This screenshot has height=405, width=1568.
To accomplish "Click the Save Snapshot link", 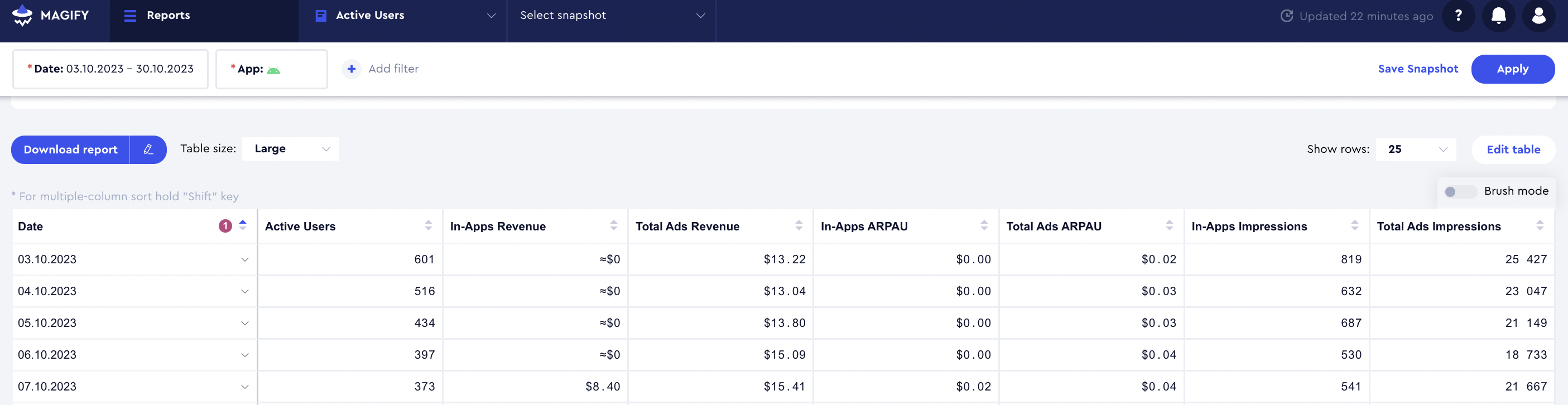I will [x=1418, y=69].
